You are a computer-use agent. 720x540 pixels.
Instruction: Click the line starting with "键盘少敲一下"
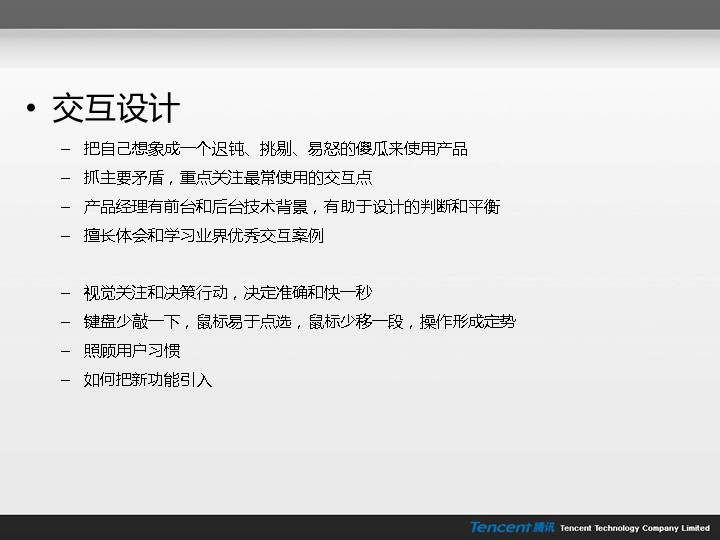[x=300, y=322]
